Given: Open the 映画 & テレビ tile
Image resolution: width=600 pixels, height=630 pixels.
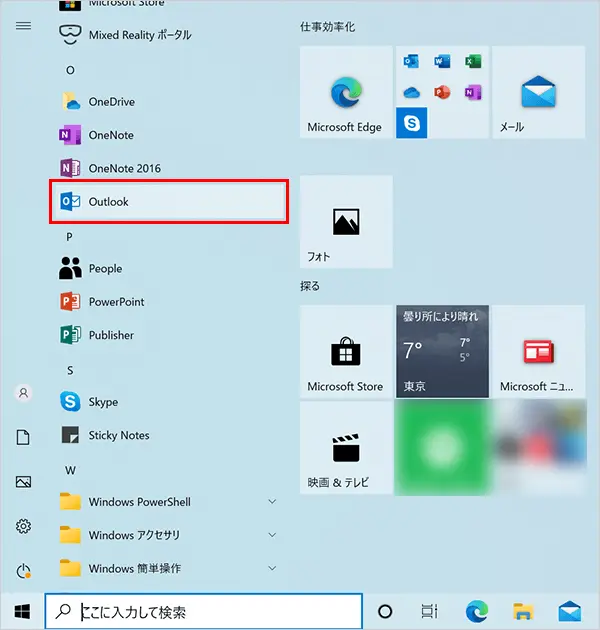Looking at the screenshot, I should tap(346, 448).
